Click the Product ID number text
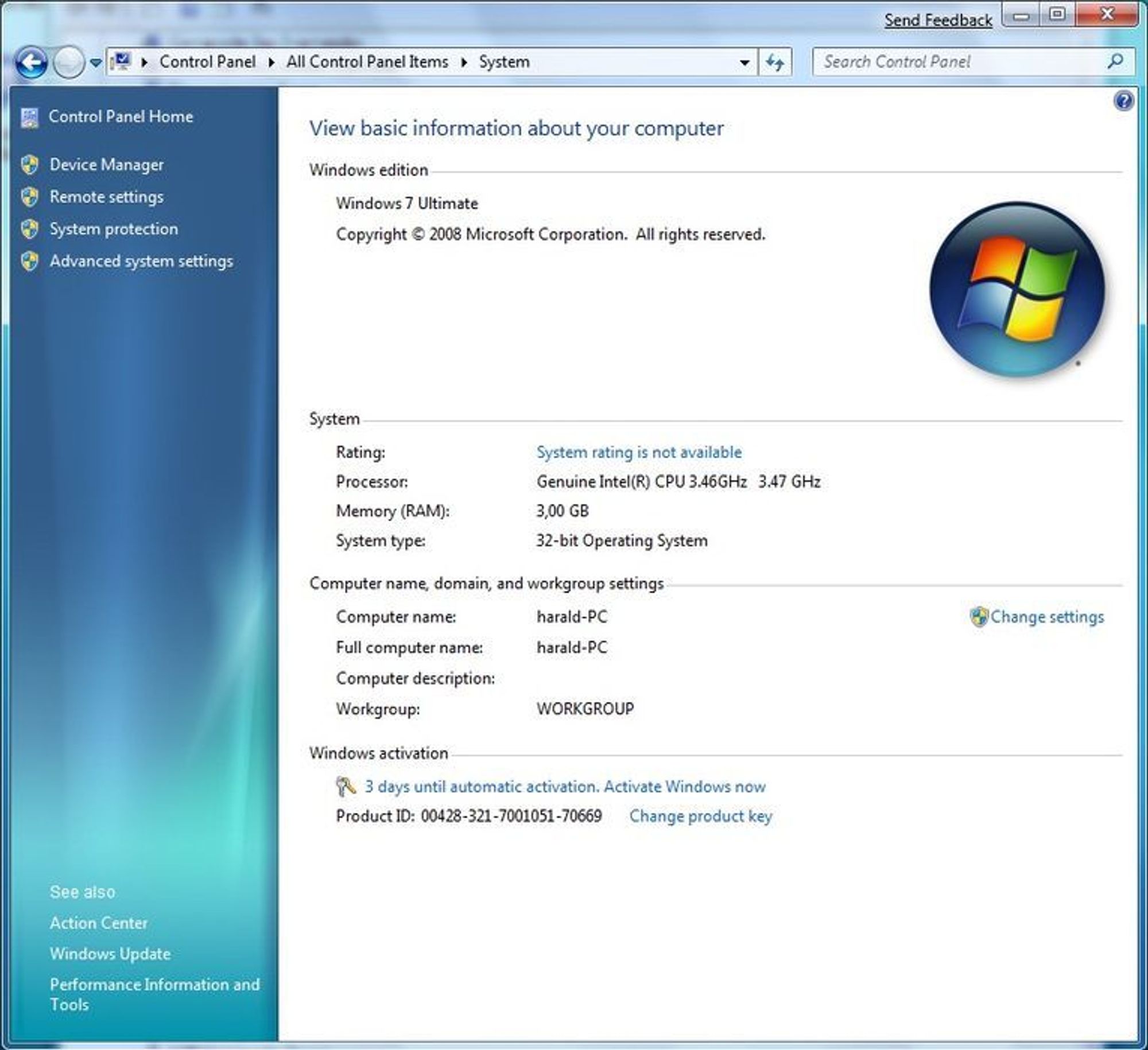This screenshot has height=1050, width=1148. tap(511, 816)
